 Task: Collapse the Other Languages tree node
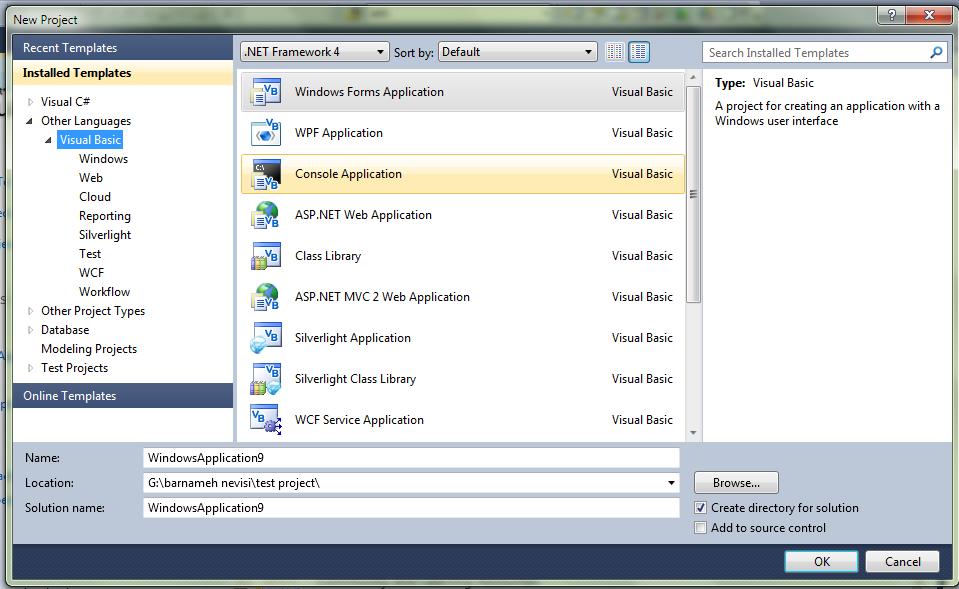click(x=29, y=121)
